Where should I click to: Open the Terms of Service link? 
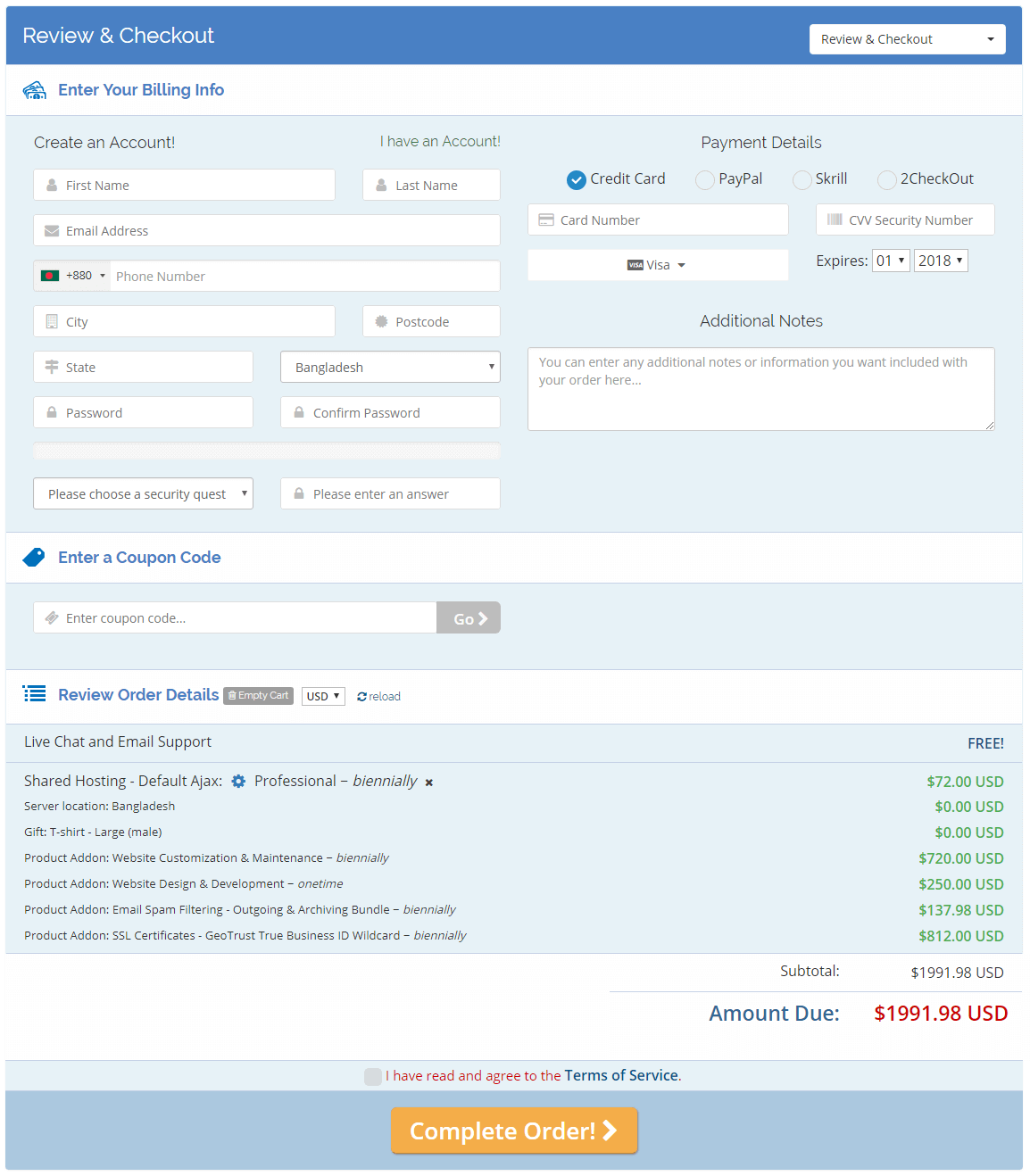pos(620,1075)
